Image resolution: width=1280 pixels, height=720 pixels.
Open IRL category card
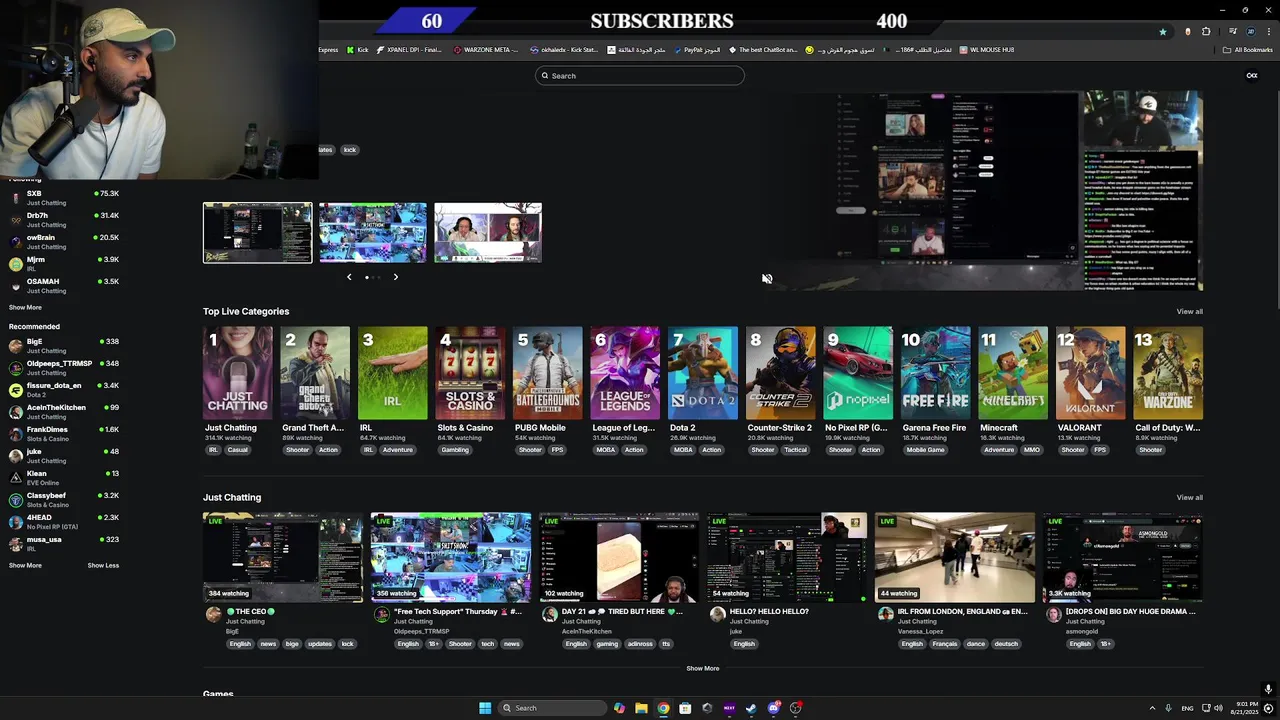(x=392, y=373)
